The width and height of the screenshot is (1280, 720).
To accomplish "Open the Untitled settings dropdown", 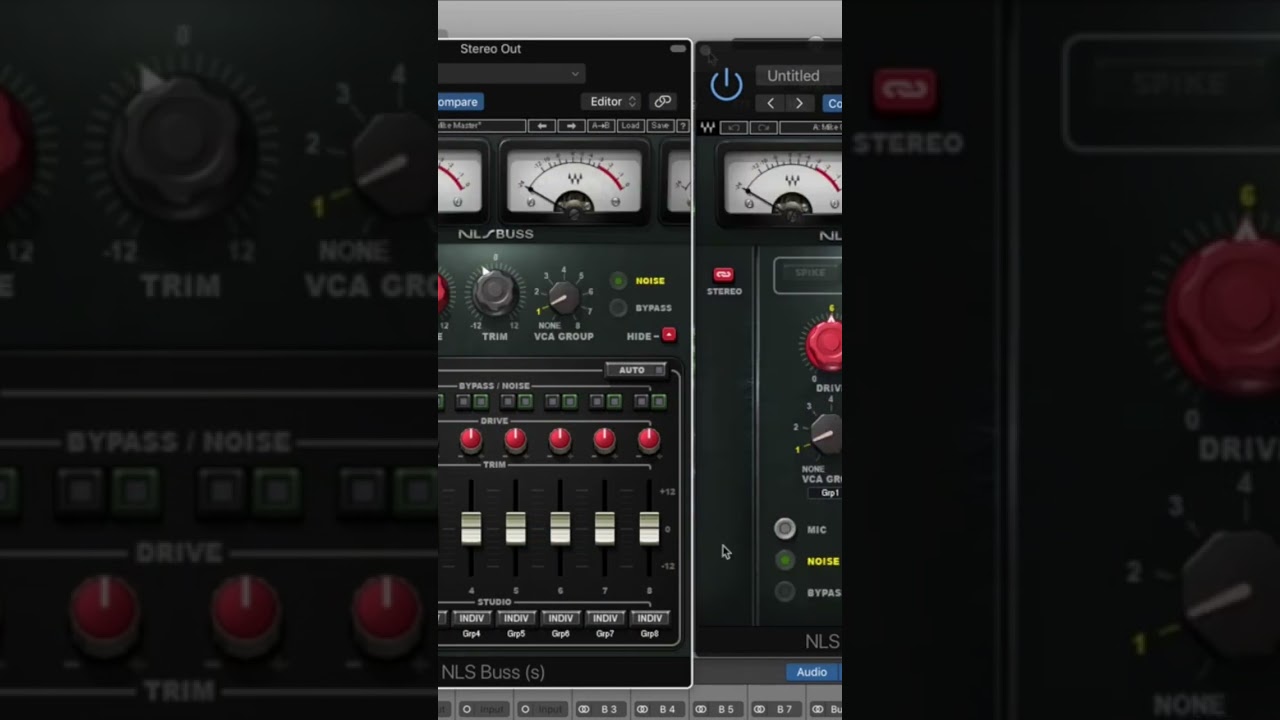I will (798, 76).
